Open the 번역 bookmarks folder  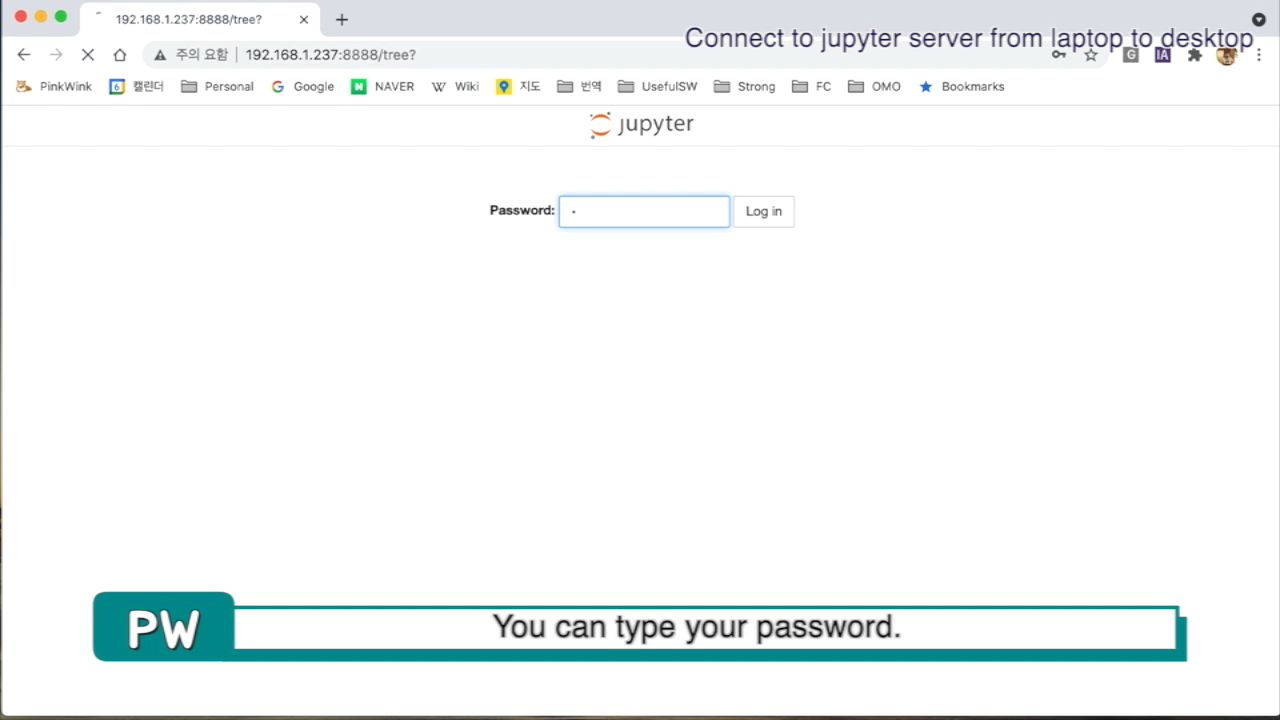point(579,87)
